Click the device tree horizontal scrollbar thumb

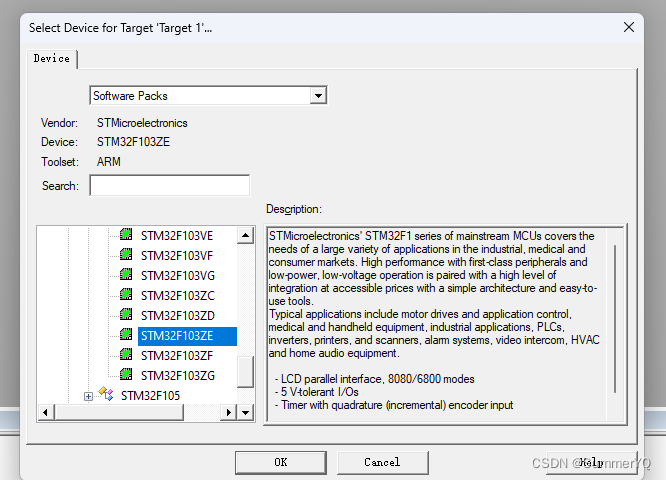tap(119, 412)
